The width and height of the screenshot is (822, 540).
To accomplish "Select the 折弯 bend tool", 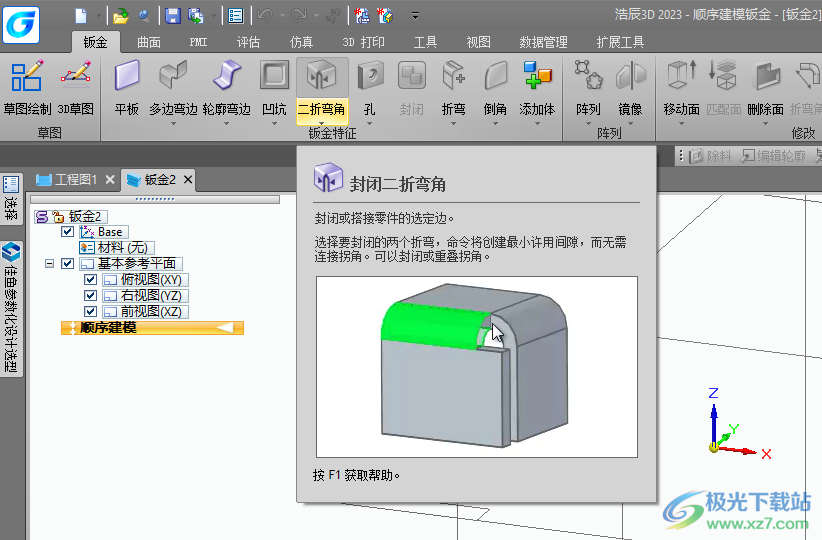I will coord(453,88).
